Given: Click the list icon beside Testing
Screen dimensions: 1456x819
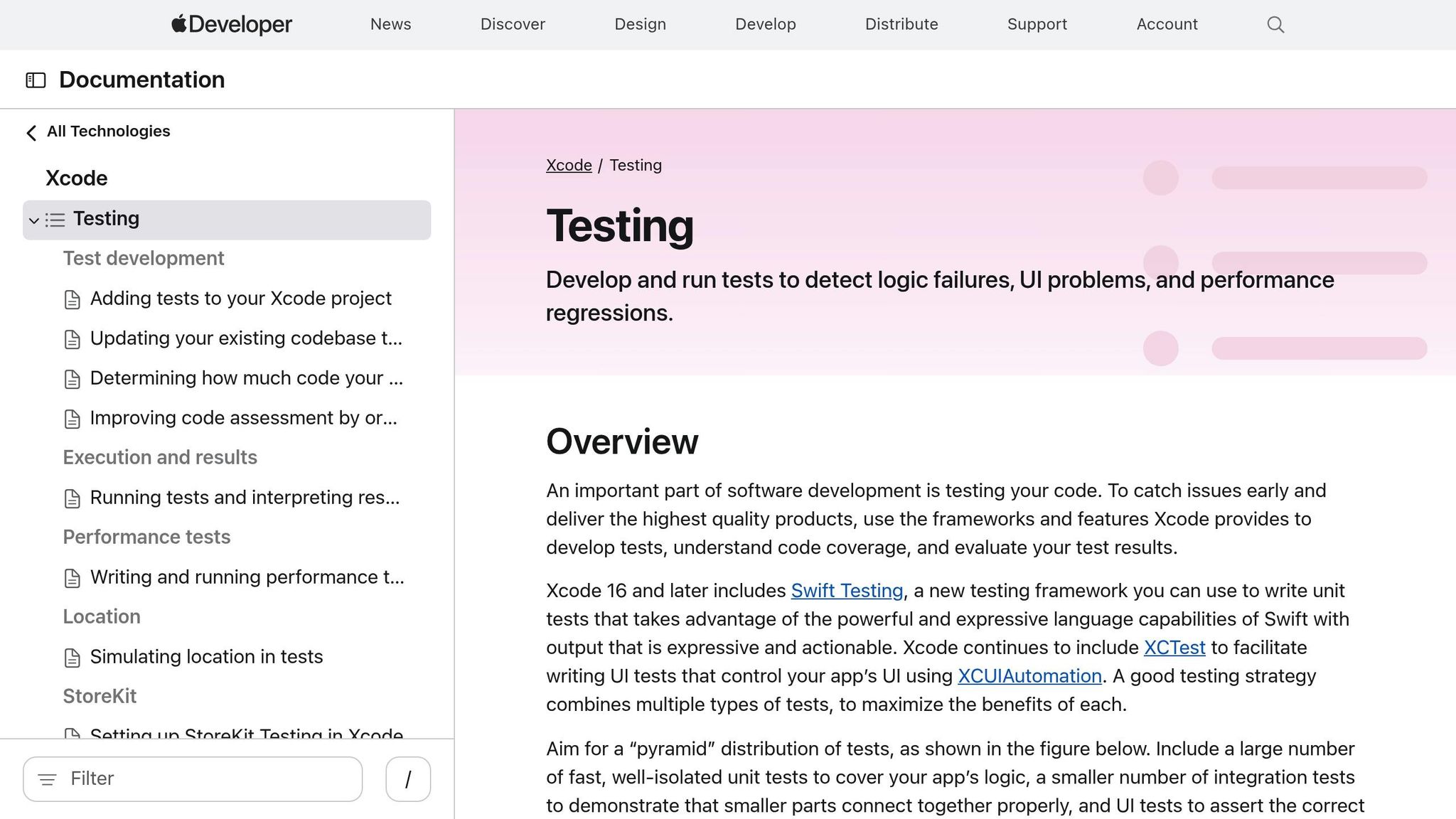Looking at the screenshot, I should (55, 220).
